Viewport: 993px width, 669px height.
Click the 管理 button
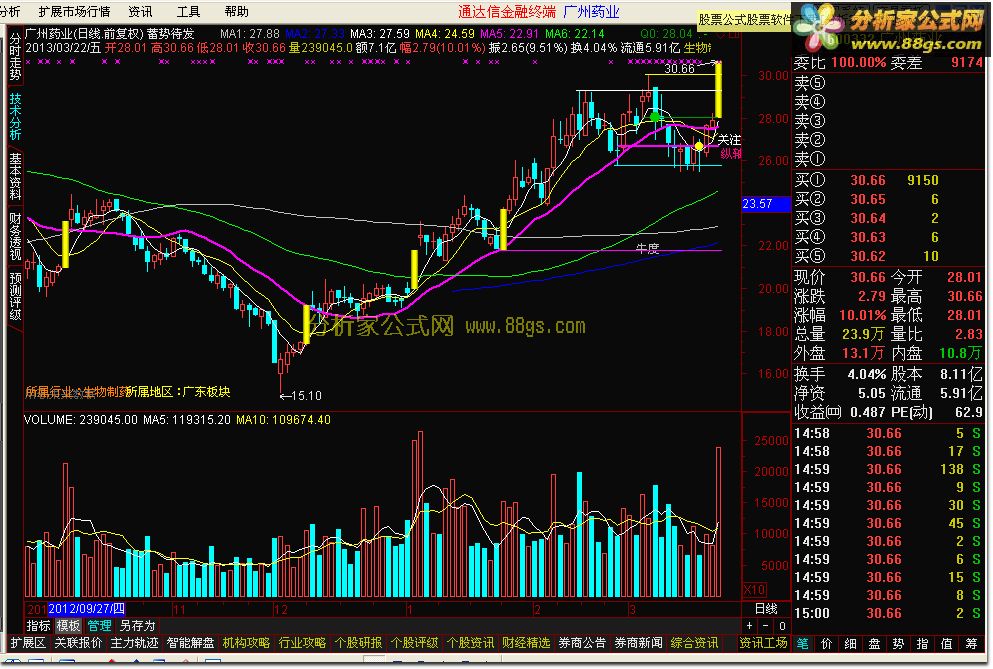click(99, 625)
